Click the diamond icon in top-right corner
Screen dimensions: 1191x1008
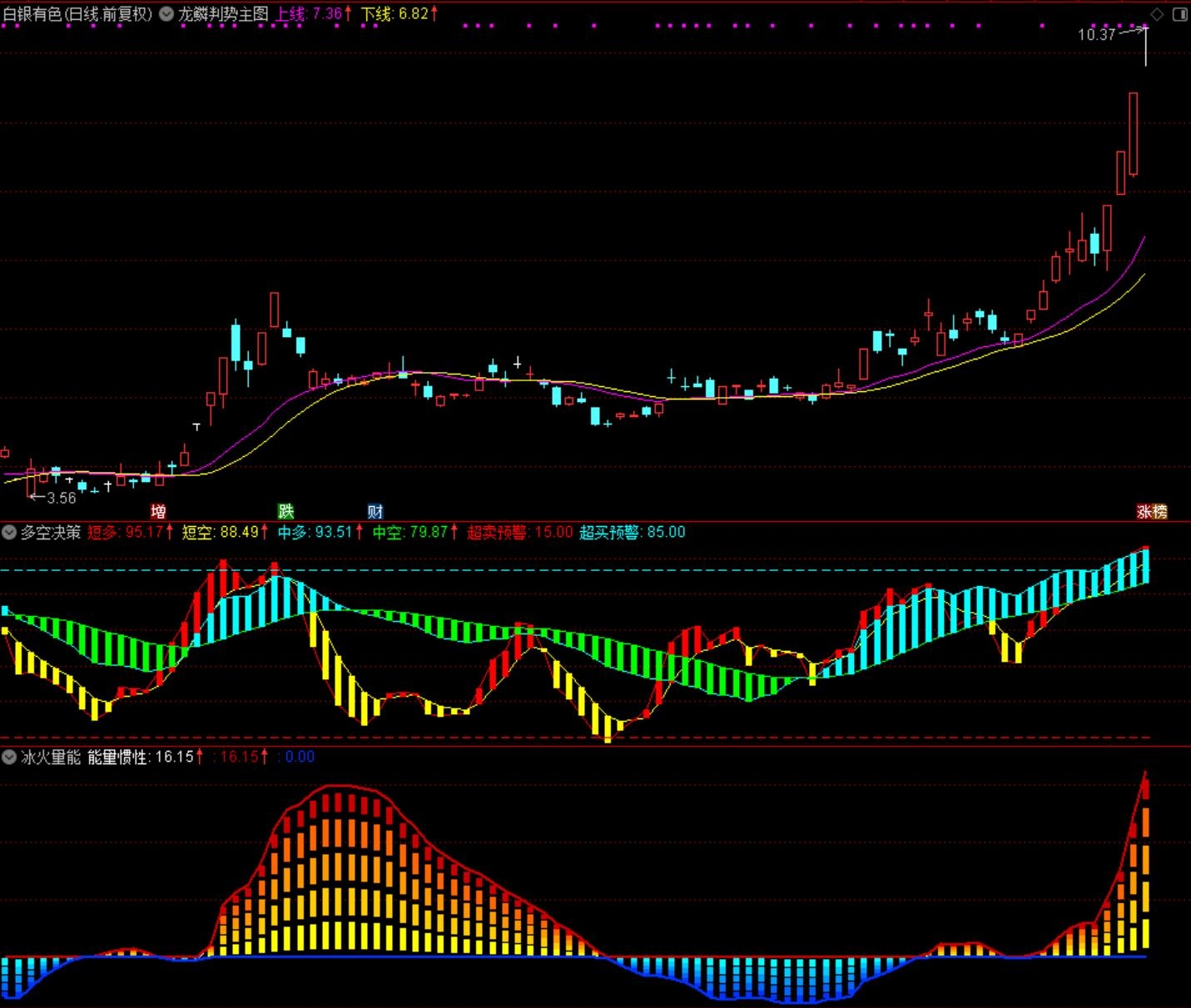tap(1157, 14)
